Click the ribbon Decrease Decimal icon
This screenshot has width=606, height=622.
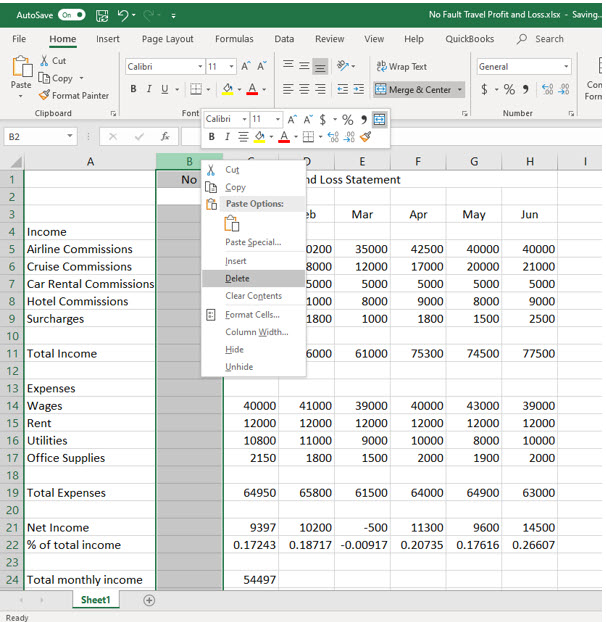click(x=564, y=89)
